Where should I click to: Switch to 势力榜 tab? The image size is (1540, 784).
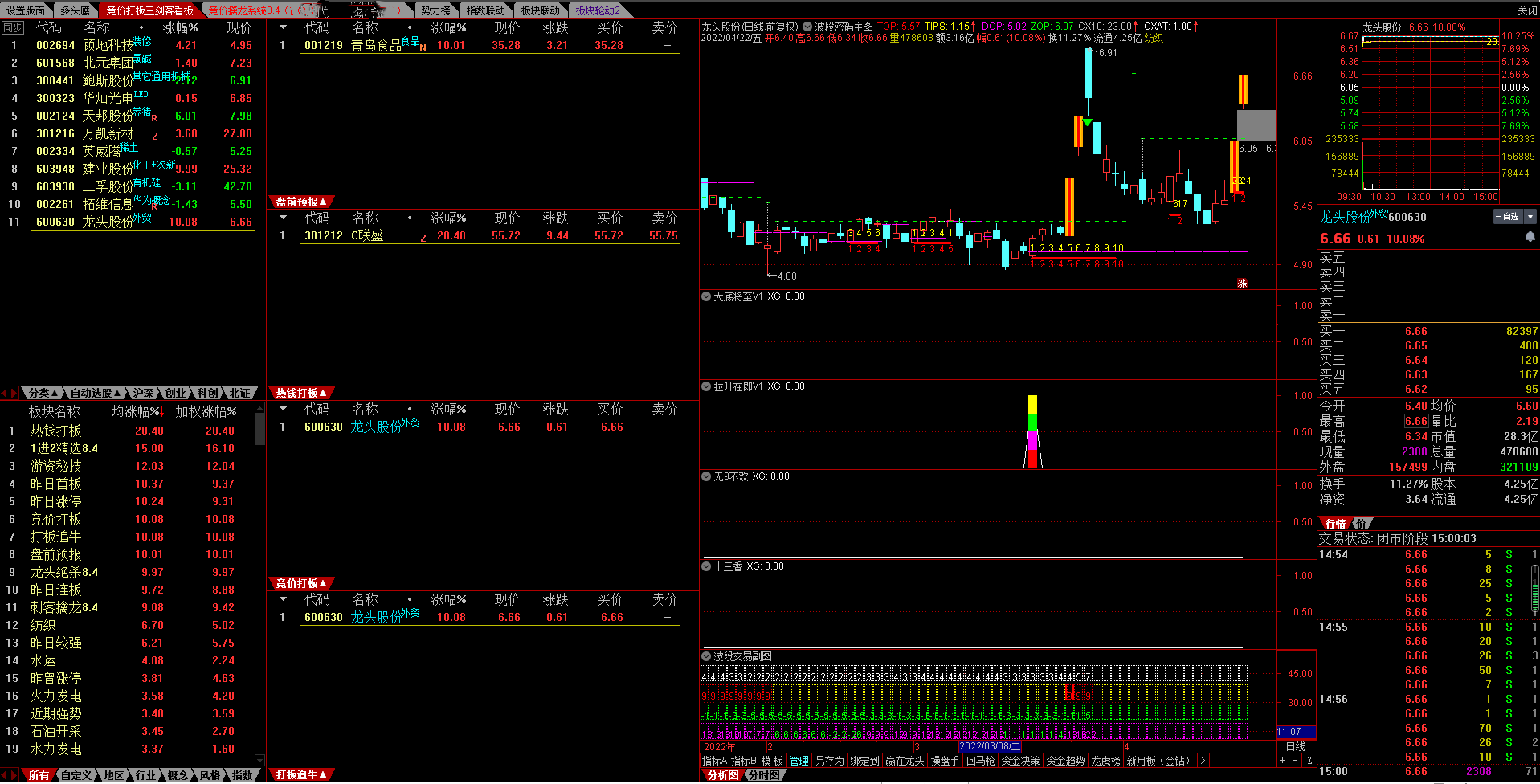[436, 10]
